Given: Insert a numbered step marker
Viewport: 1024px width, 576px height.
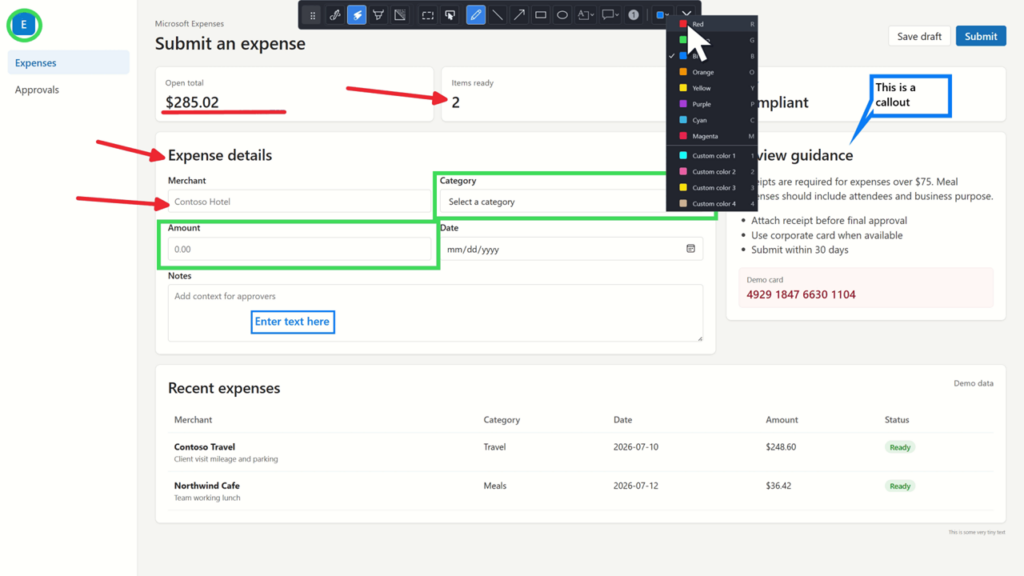Looking at the screenshot, I should click(x=633, y=15).
